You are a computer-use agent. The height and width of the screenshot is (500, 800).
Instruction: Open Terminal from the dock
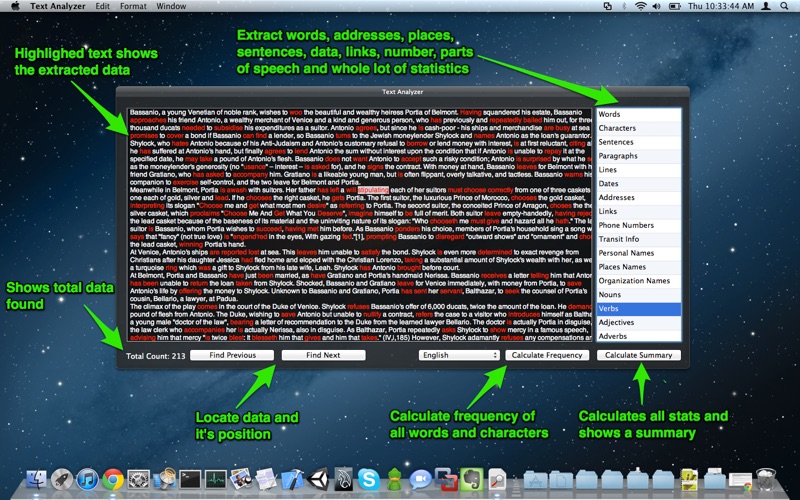click(191, 479)
